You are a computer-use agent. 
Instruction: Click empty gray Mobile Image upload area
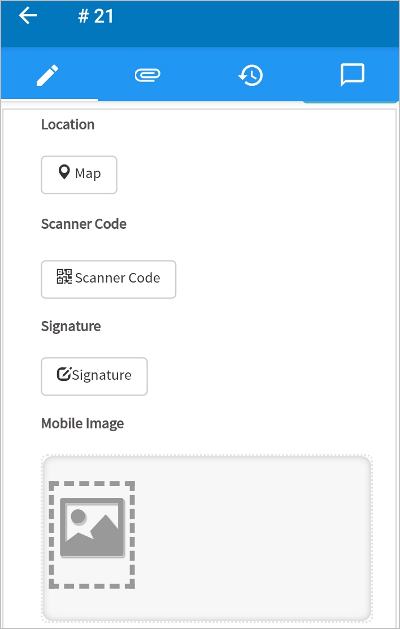click(253, 538)
